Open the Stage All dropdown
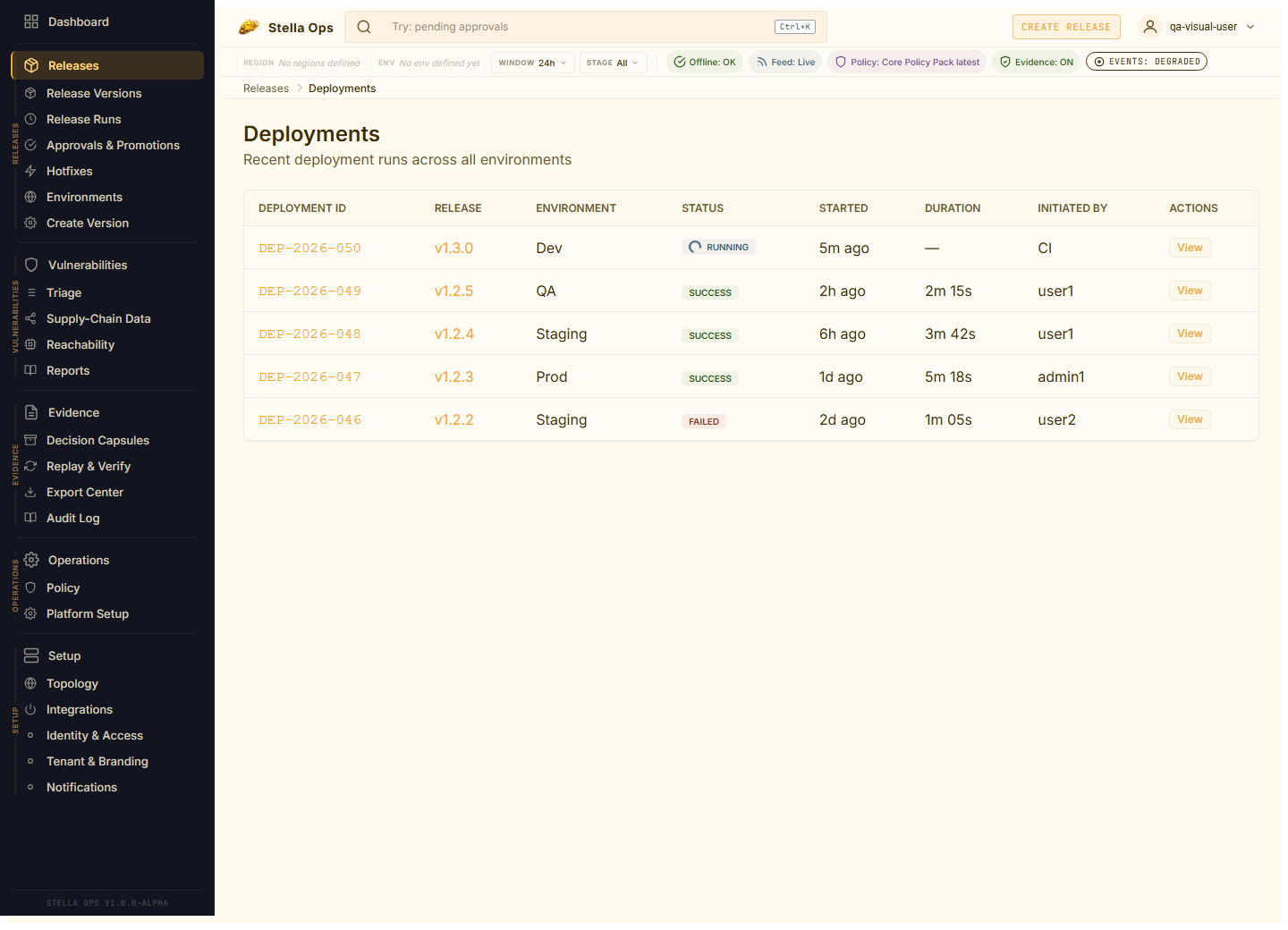Screen dimensions: 1288x930 613,63
